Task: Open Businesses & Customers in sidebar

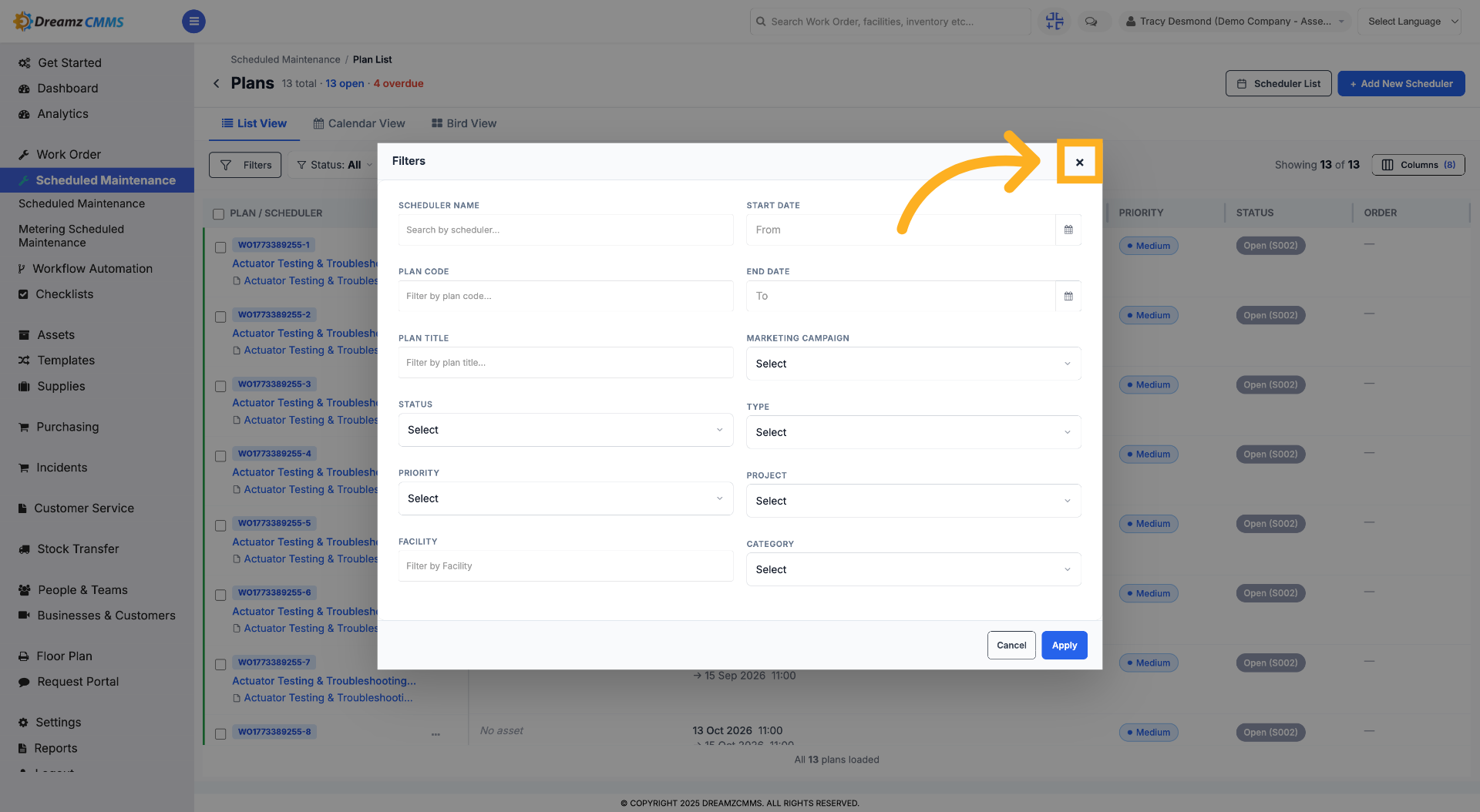Action: (x=106, y=615)
